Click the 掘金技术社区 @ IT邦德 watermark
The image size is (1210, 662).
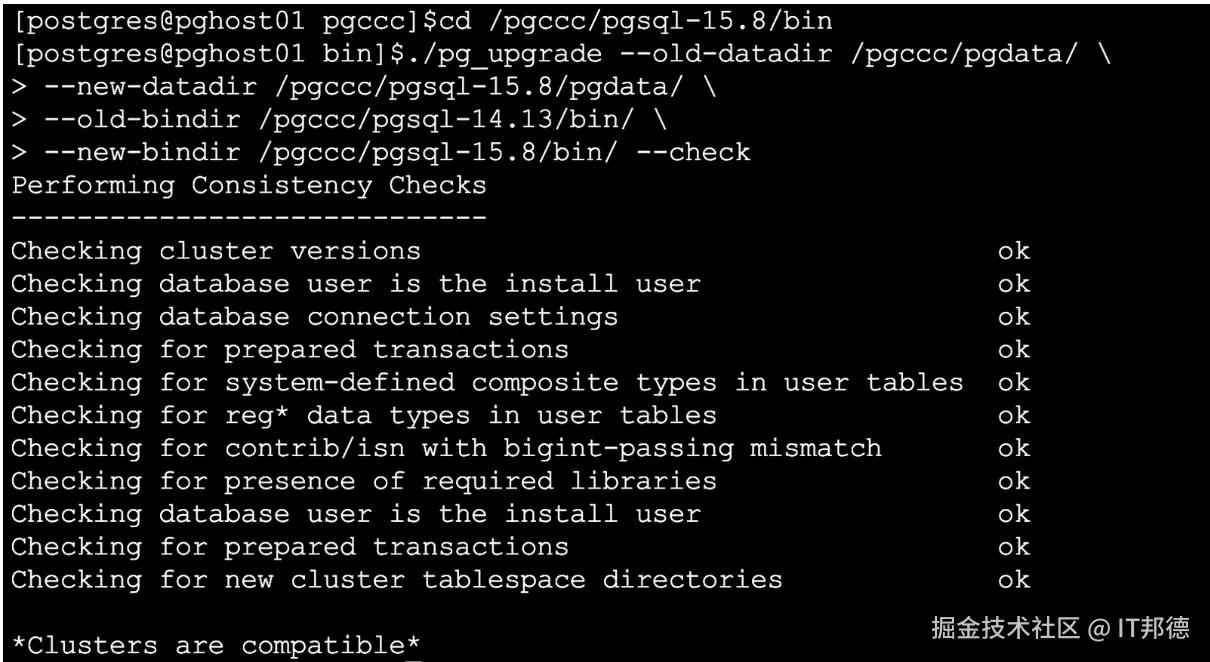[1060, 628]
